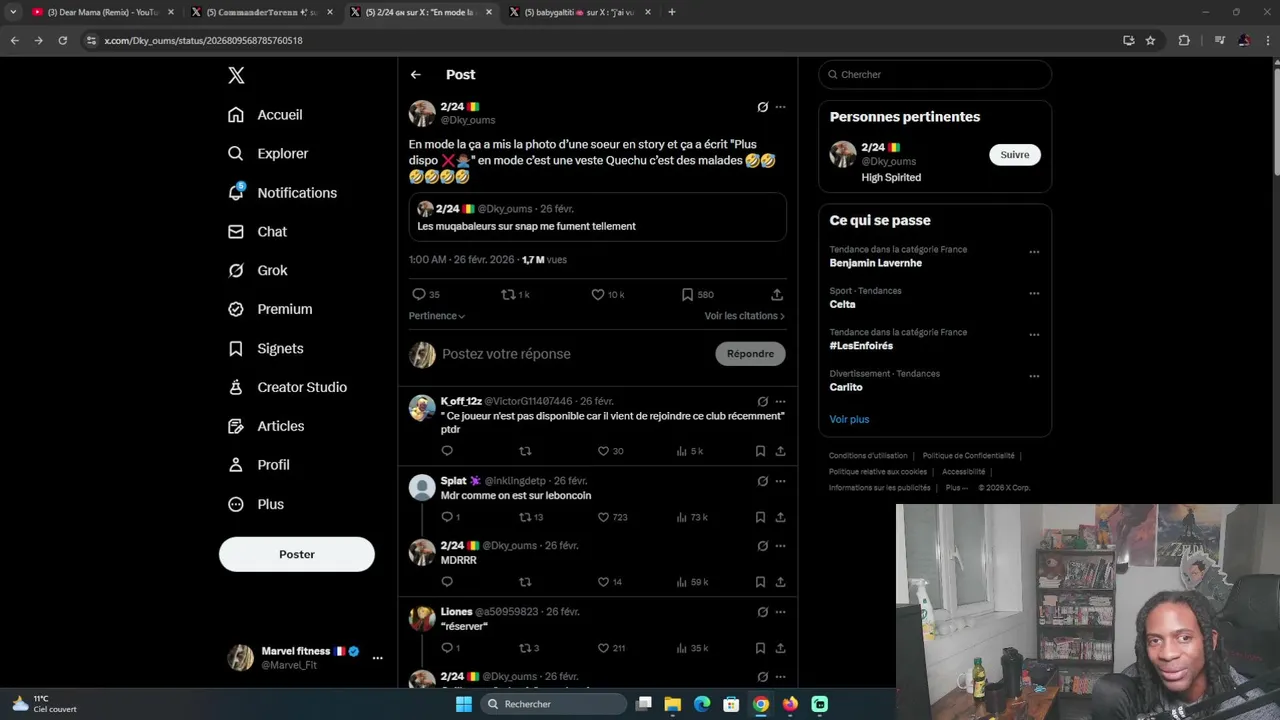
Task: Open more options for Carlito trend
Action: coord(1034,377)
